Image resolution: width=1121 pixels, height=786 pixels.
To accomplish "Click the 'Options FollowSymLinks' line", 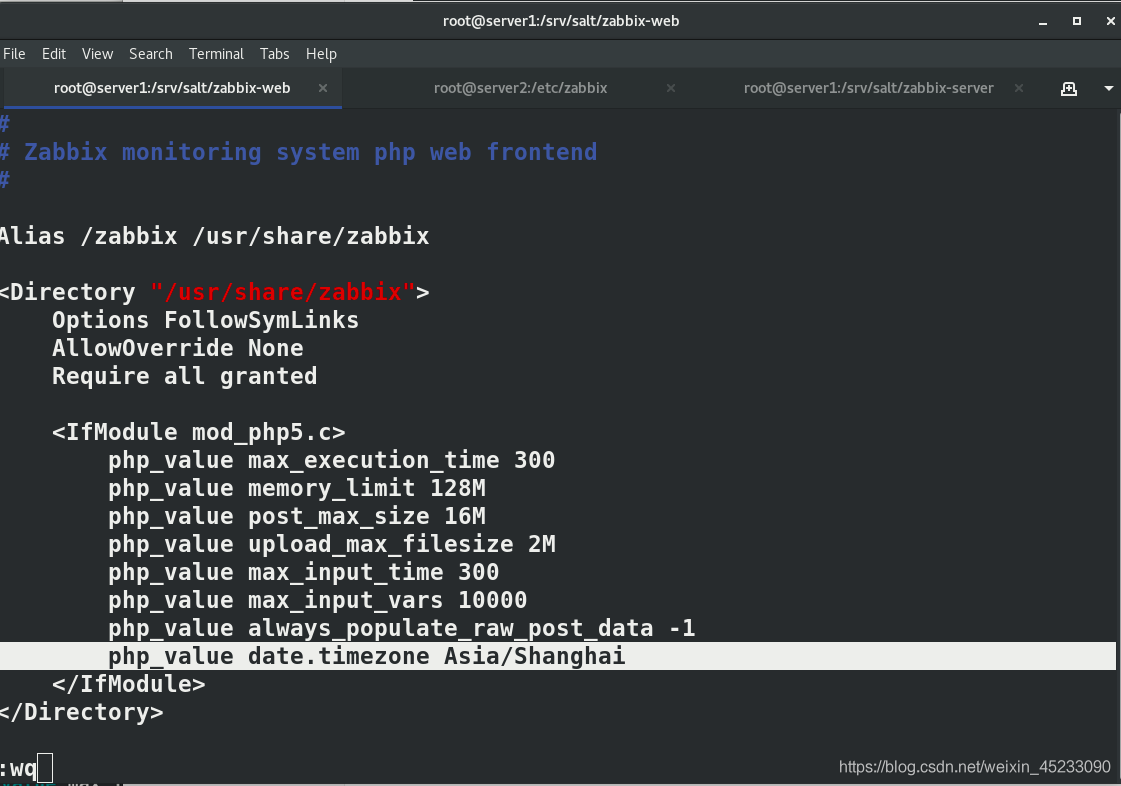I will click(x=205, y=320).
